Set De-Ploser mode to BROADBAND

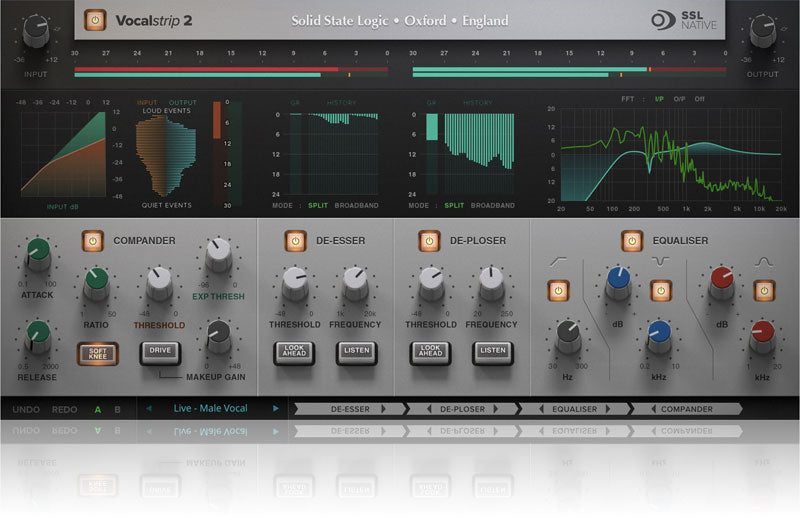(x=493, y=205)
